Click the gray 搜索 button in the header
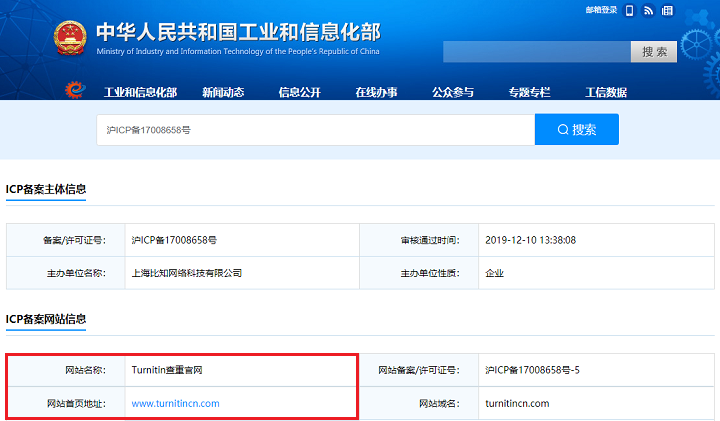Viewport: 720px width, 421px height. [x=654, y=52]
